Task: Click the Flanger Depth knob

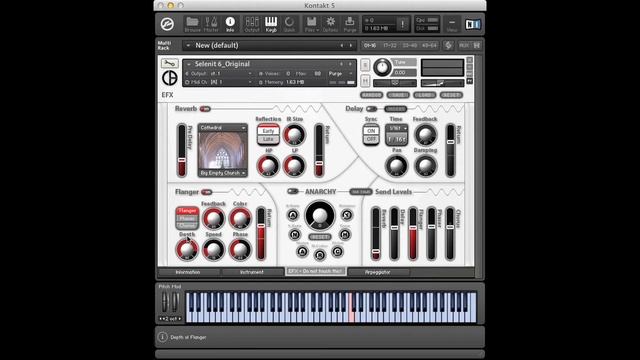Action: tap(187, 249)
